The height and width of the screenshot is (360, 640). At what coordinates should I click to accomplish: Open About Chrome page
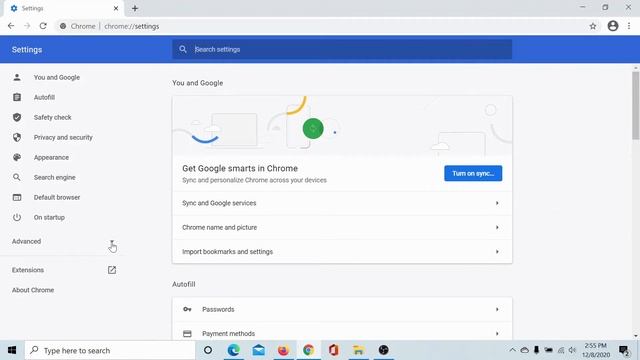coord(33,290)
